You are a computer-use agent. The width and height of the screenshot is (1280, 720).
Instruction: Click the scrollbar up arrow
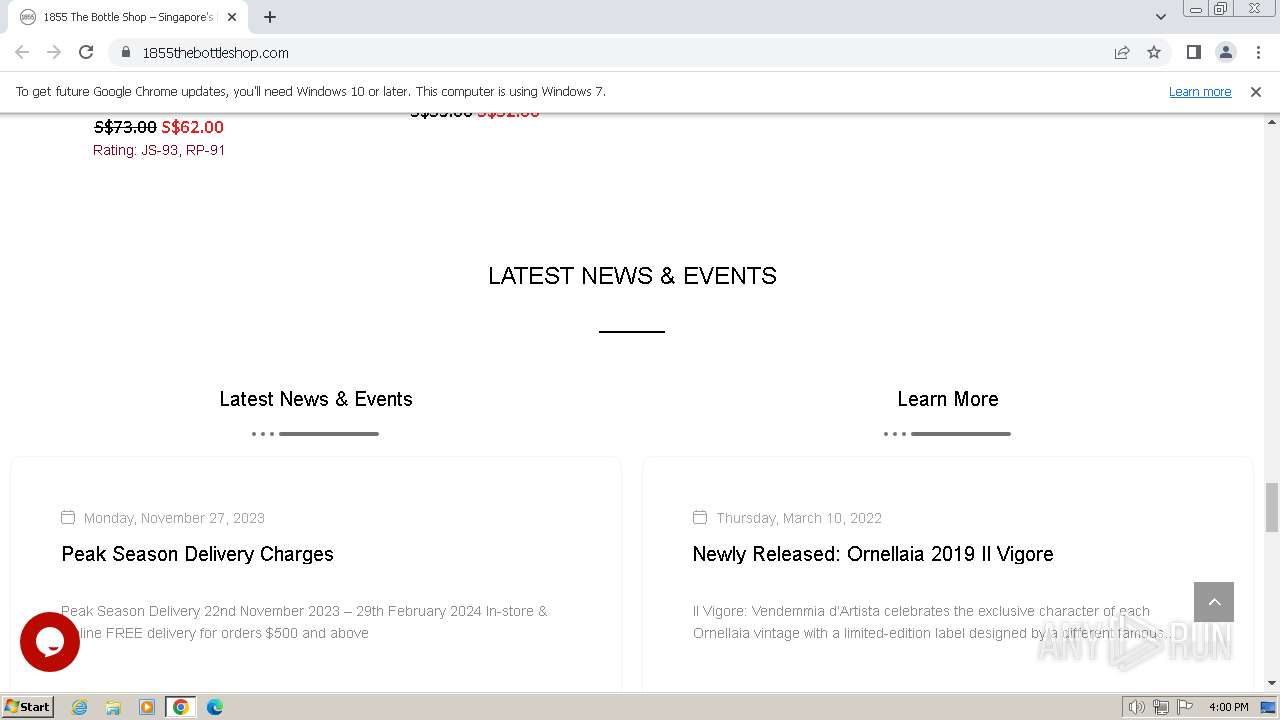1272,121
